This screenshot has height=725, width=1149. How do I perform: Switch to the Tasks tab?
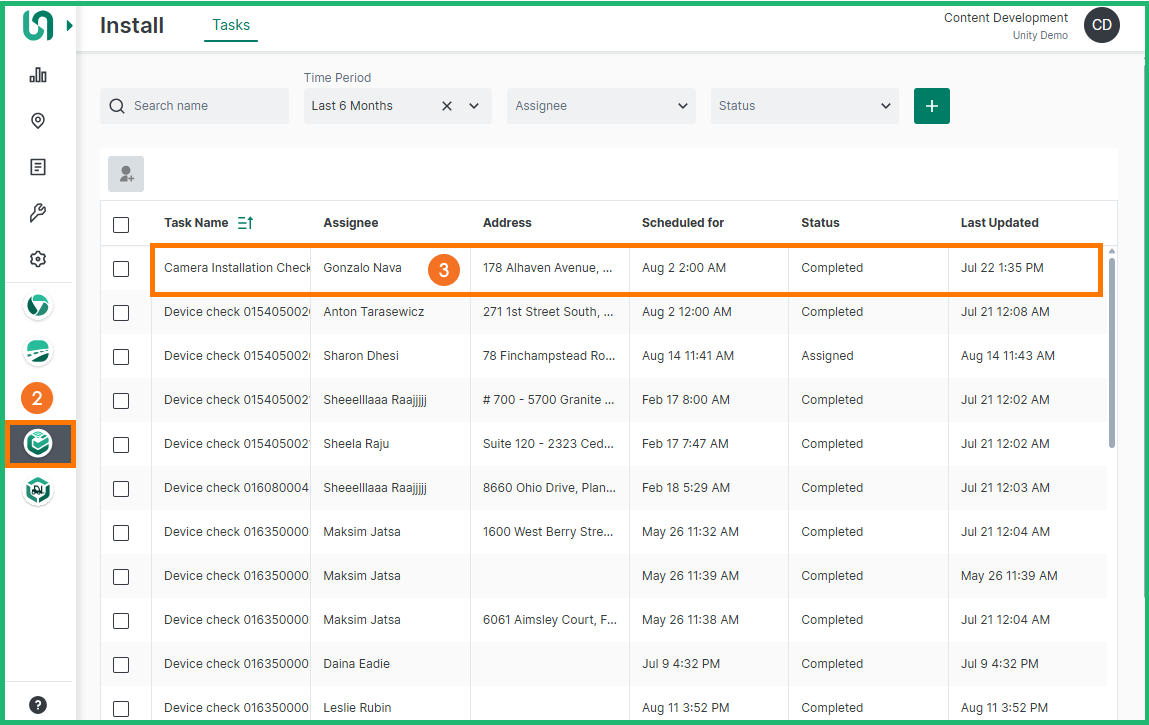click(x=231, y=25)
